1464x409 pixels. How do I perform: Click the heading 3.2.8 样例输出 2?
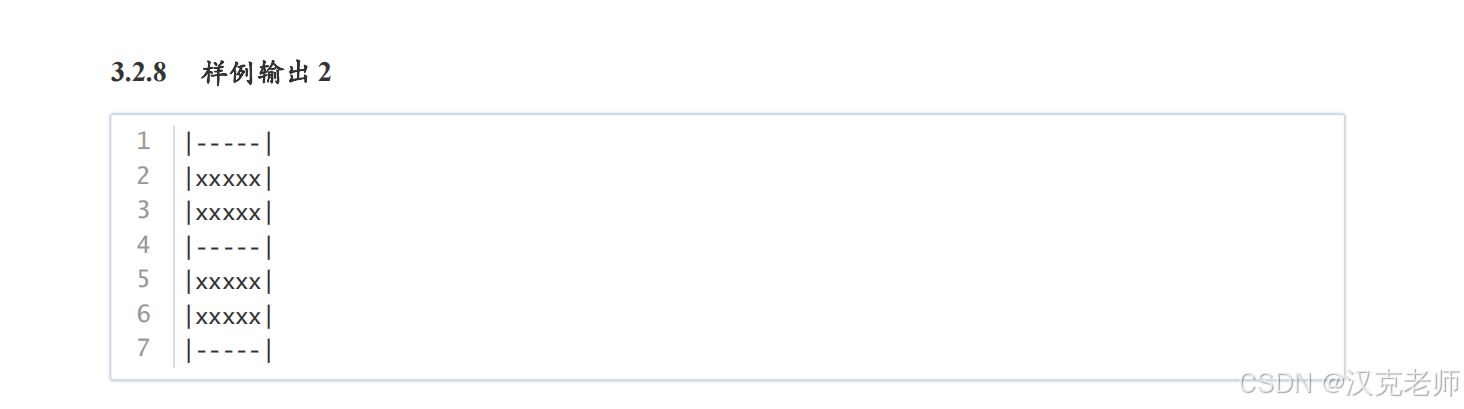(221, 73)
